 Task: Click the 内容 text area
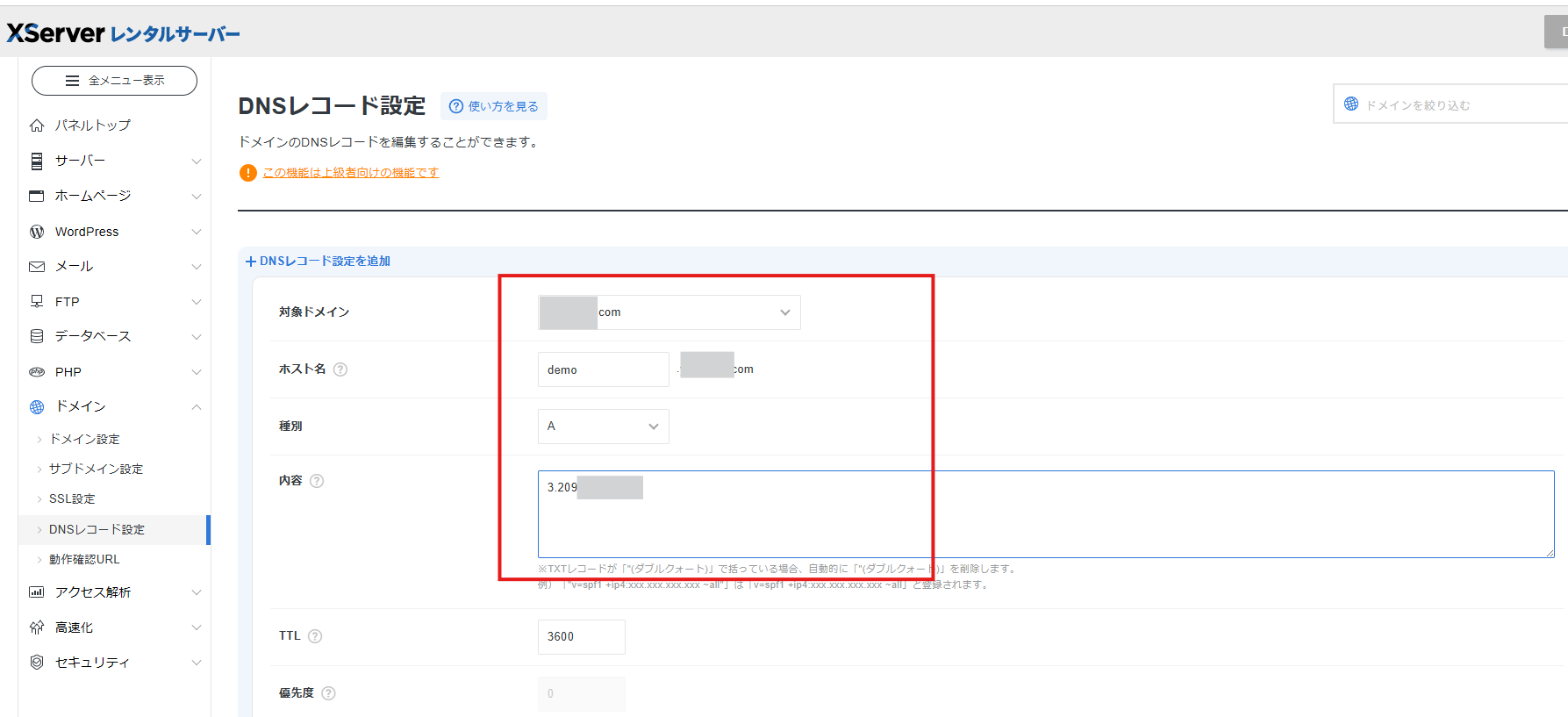pyautogui.click(x=1046, y=514)
